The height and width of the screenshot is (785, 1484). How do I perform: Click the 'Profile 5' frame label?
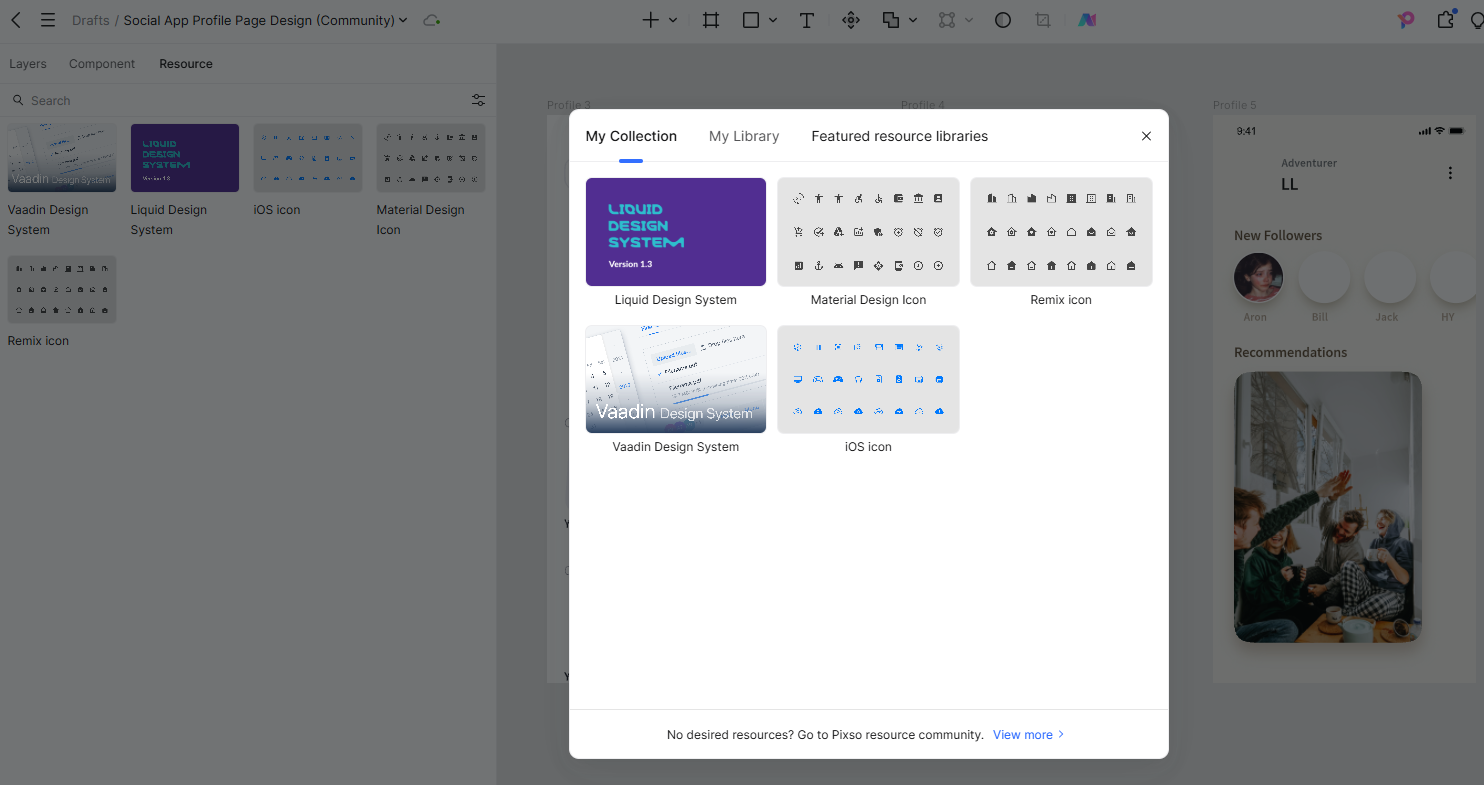(x=1235, y=105)
